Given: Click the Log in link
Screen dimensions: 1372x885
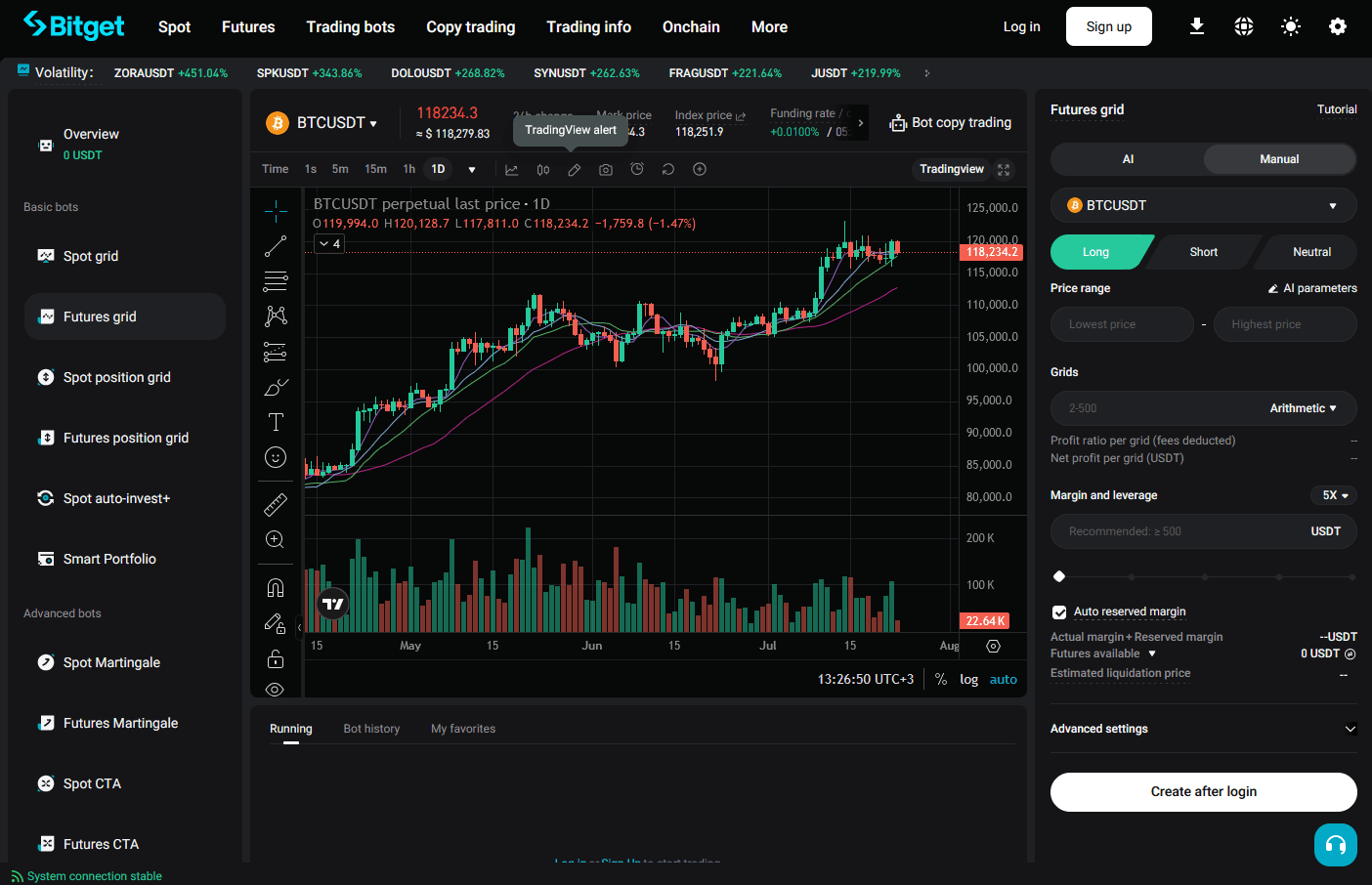Looking at the screenshot, I should [x=1021, y=26].
